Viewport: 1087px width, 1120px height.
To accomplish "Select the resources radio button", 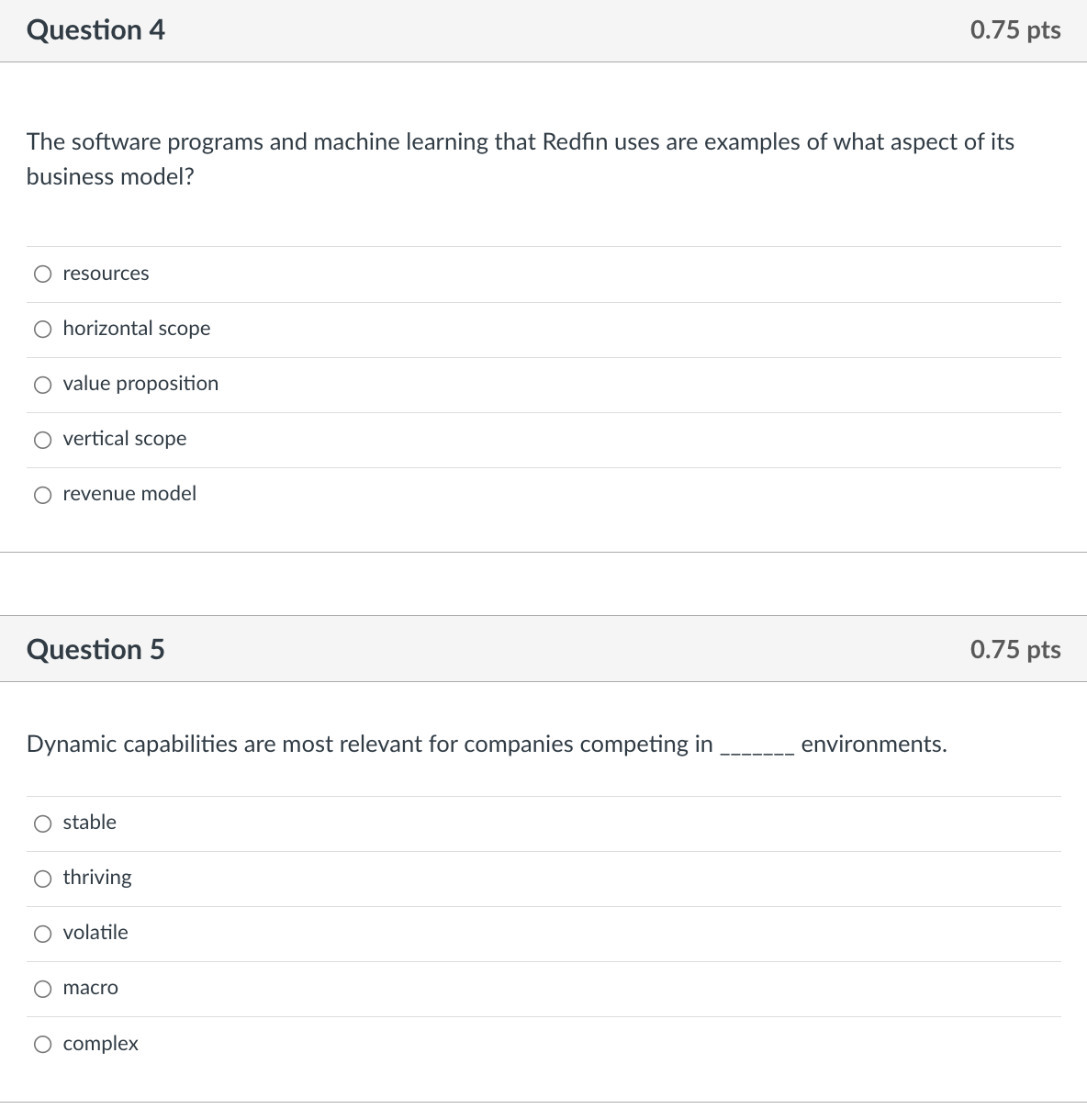I will (42, 273).
